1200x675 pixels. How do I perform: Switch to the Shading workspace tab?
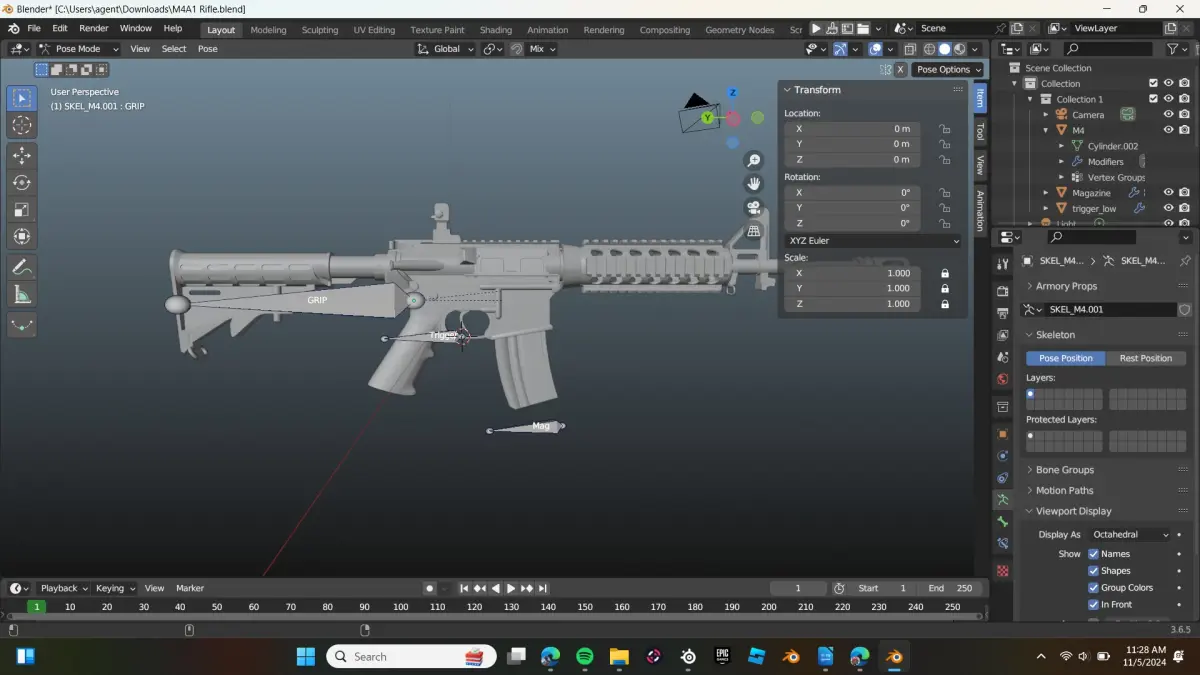click(495, 30)
